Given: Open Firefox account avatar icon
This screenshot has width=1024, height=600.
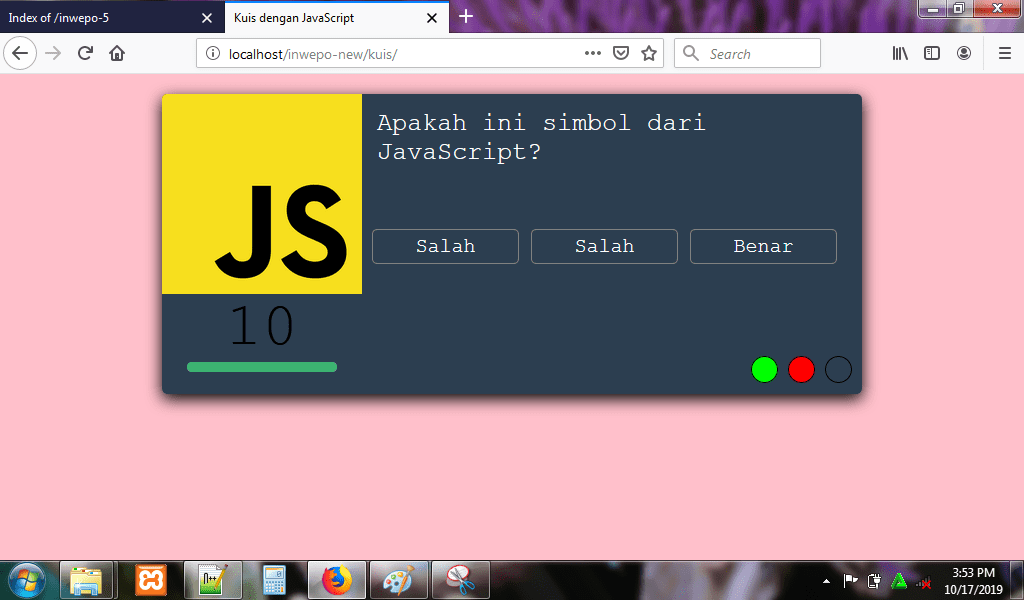Looking at the screenshot, I should coord(964,53).
